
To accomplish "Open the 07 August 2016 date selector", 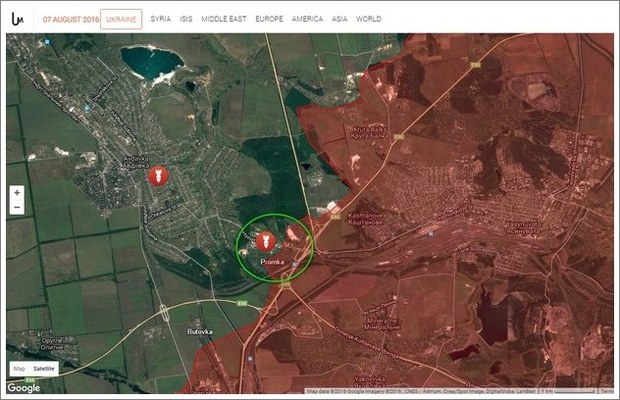I will [x=71, y=19].
